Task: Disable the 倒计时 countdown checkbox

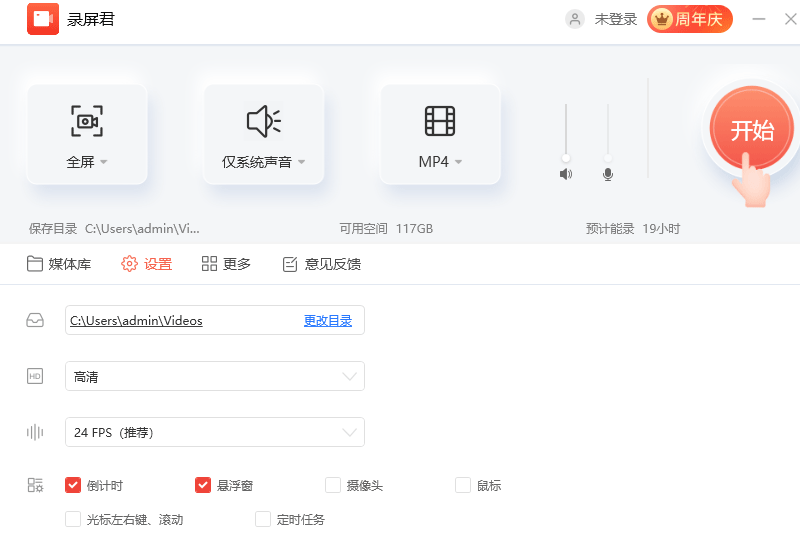Action: click(73, 486)
